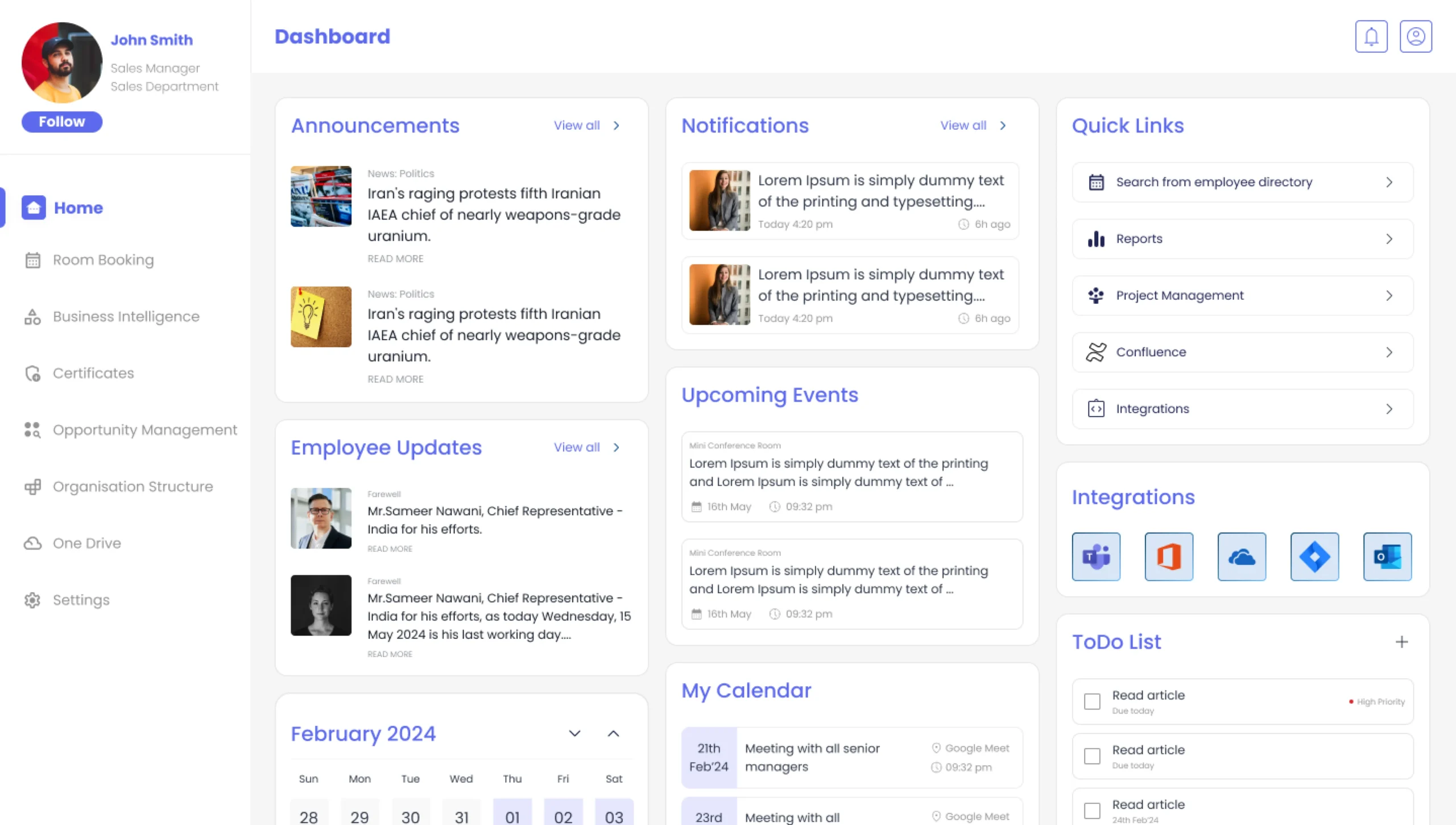Click the Microsoft Teams integration icon
Screen dimensions: 1456x825
tap(1095, 556)
